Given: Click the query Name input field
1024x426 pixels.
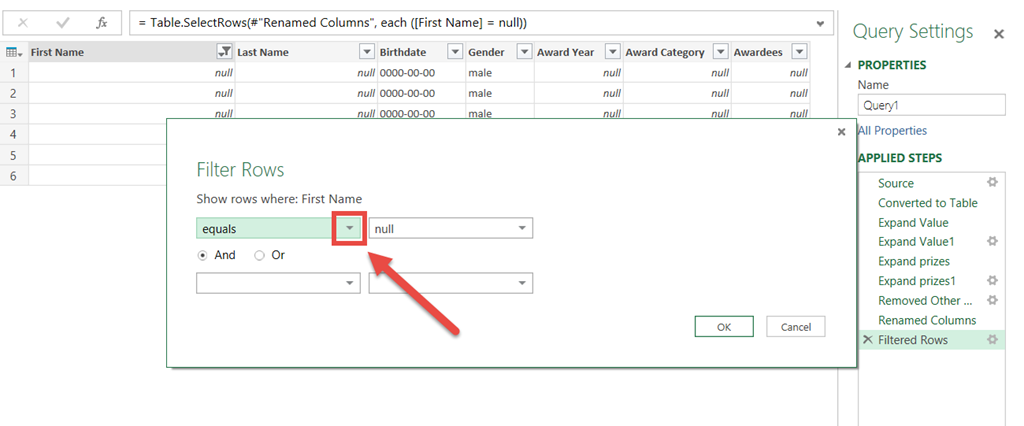Looking at the screenshot, I should click(930, 105).
